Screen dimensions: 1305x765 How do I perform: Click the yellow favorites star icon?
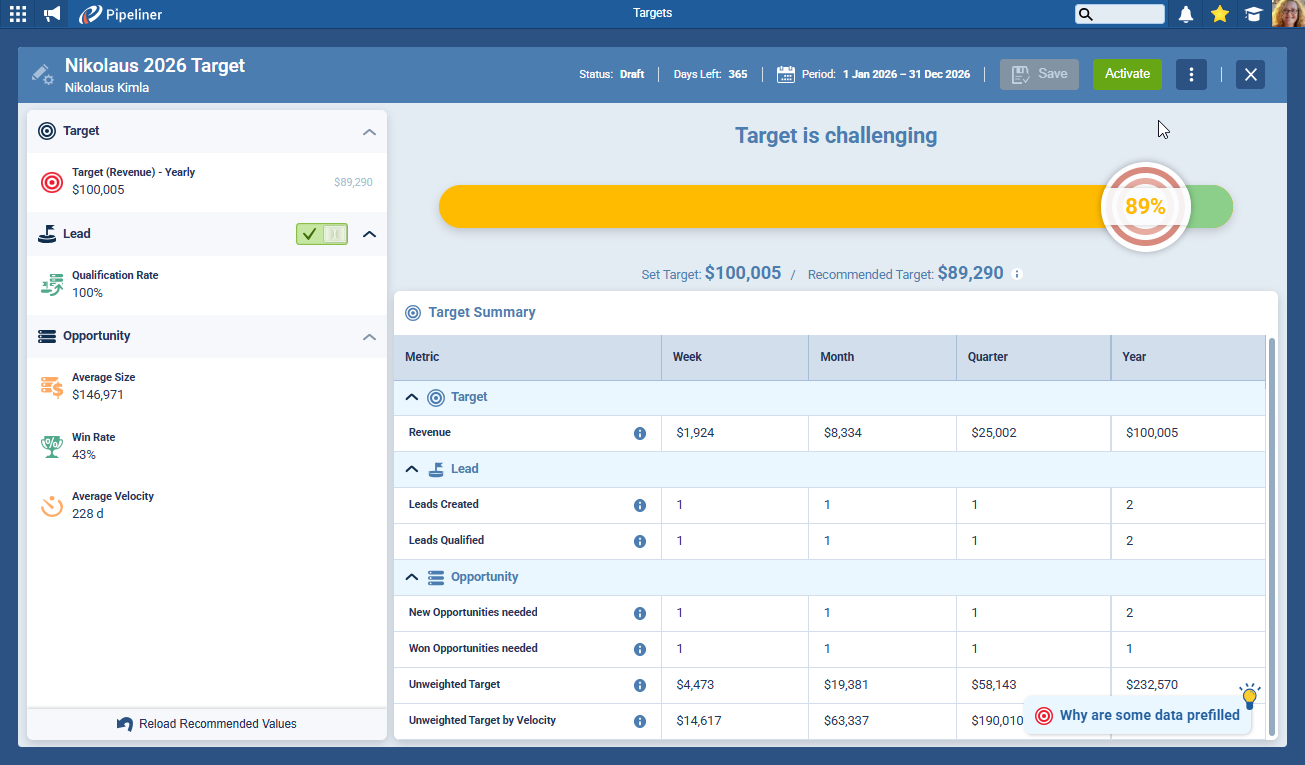pos(1219,14)
